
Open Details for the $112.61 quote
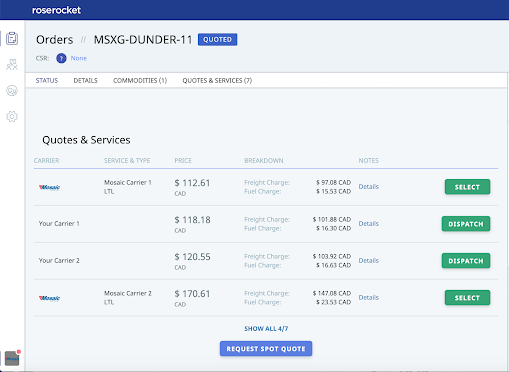tap(369, 187)
